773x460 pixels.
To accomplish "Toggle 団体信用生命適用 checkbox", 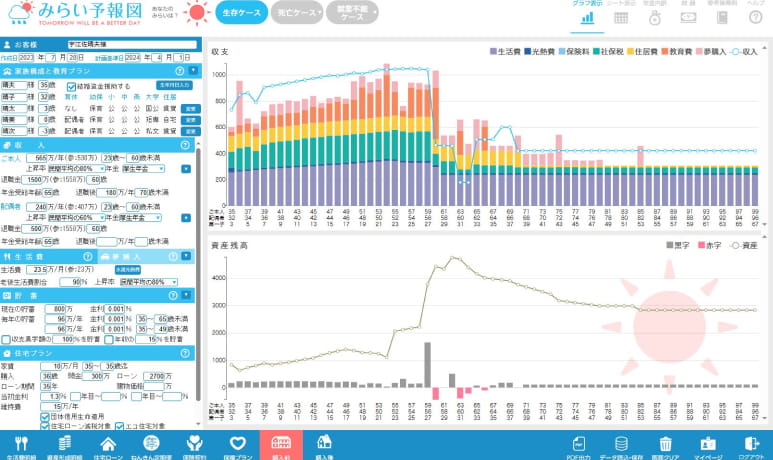I will [43, 417].
